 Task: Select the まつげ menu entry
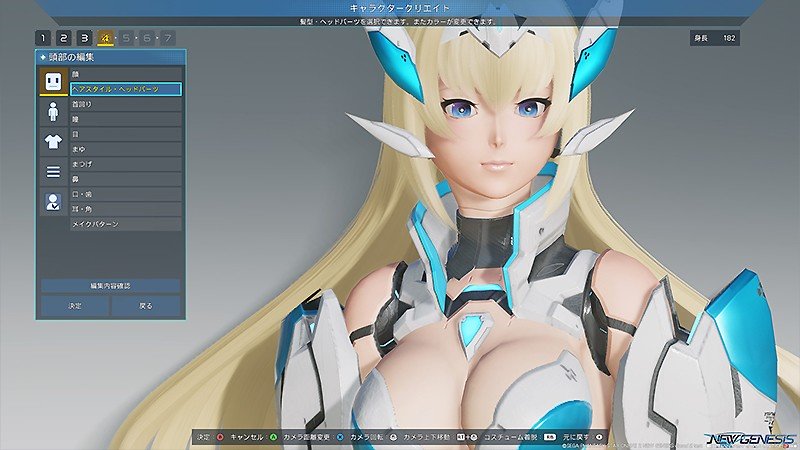(x=126, y=164)
